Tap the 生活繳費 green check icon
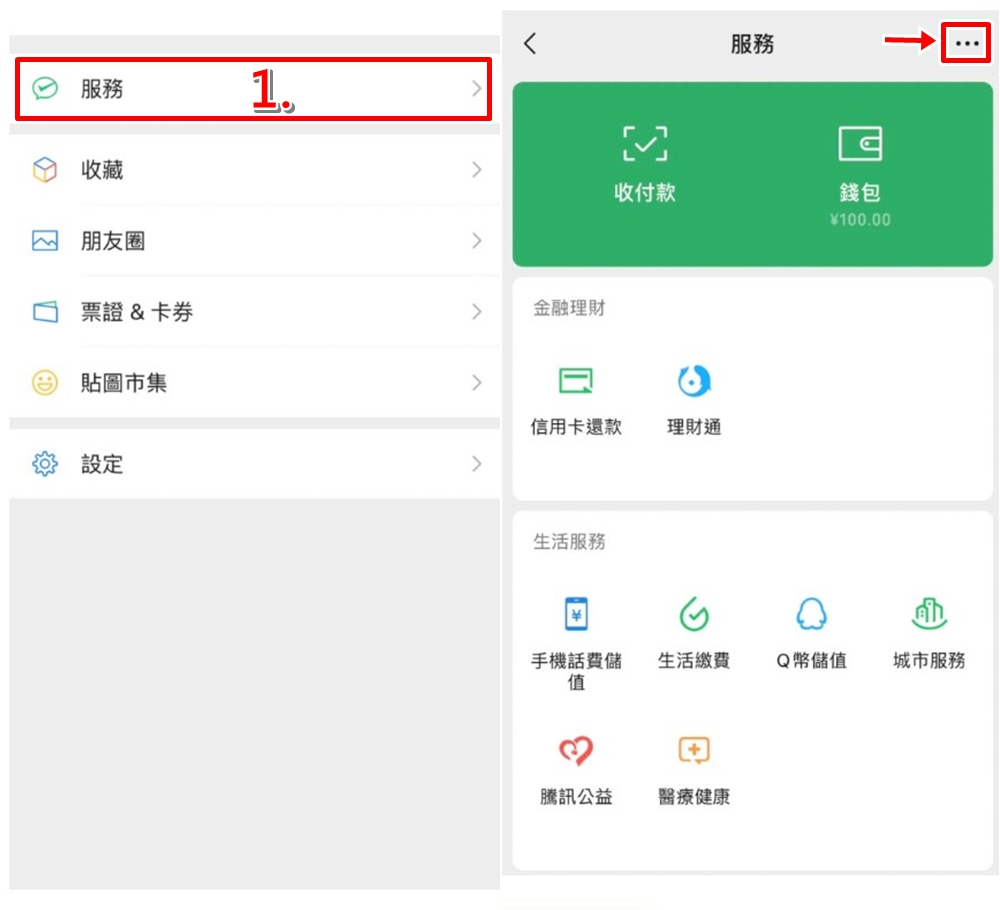1000x910 pixels. coord(694,614)
